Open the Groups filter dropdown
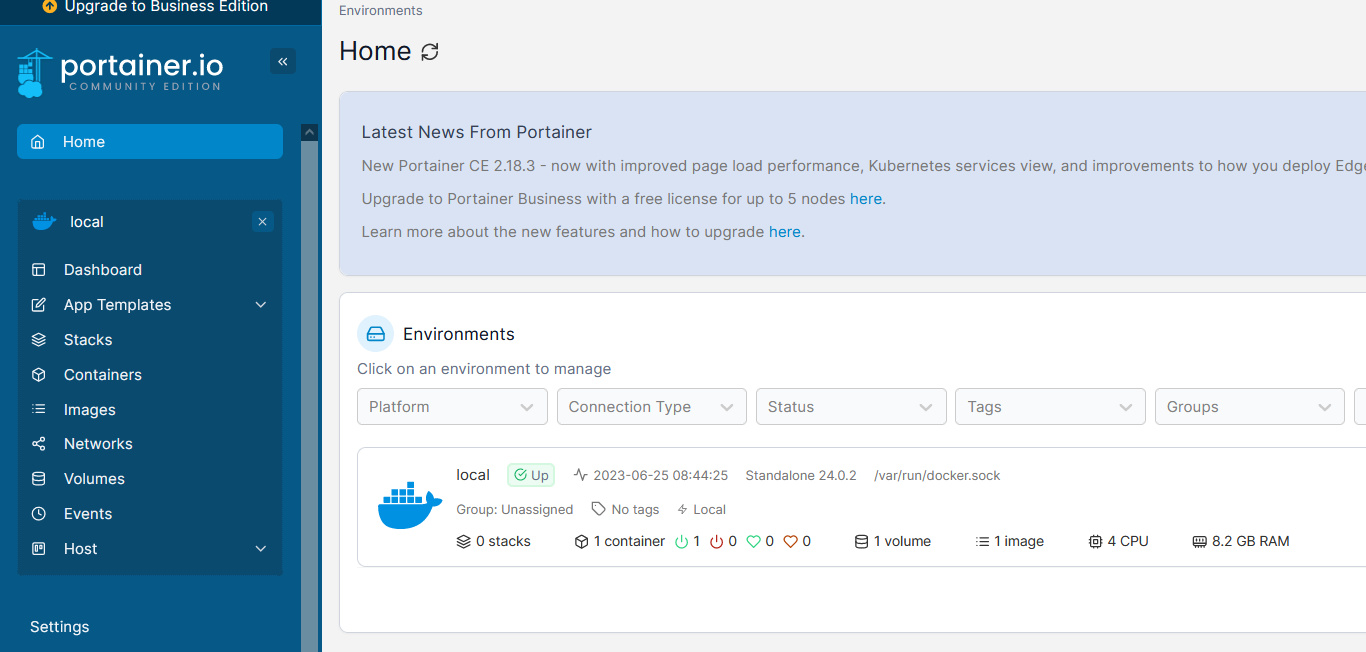Screen dimensions: 1366x652 click(x=1250, y=407)
